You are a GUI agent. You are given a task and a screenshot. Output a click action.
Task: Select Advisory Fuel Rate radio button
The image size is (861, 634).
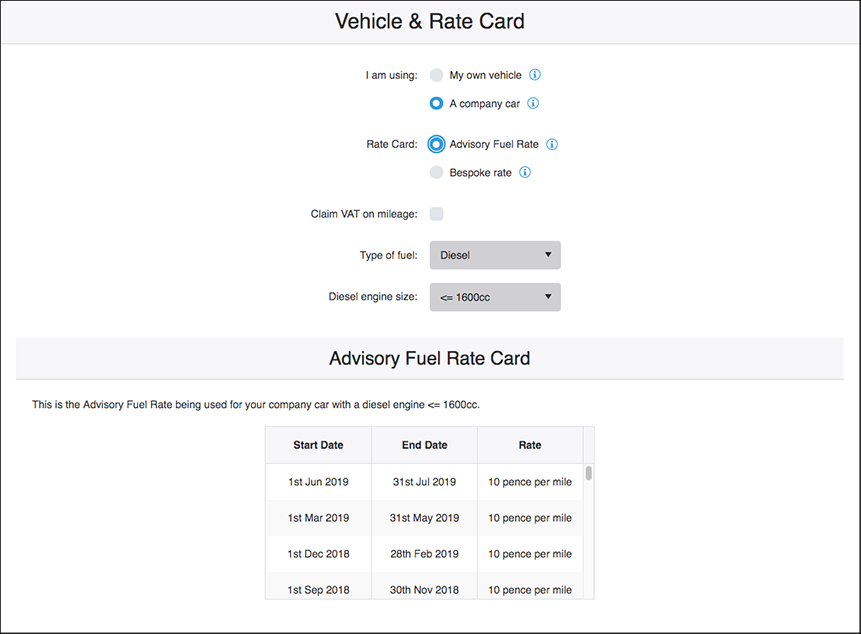[x=436, y=144]
